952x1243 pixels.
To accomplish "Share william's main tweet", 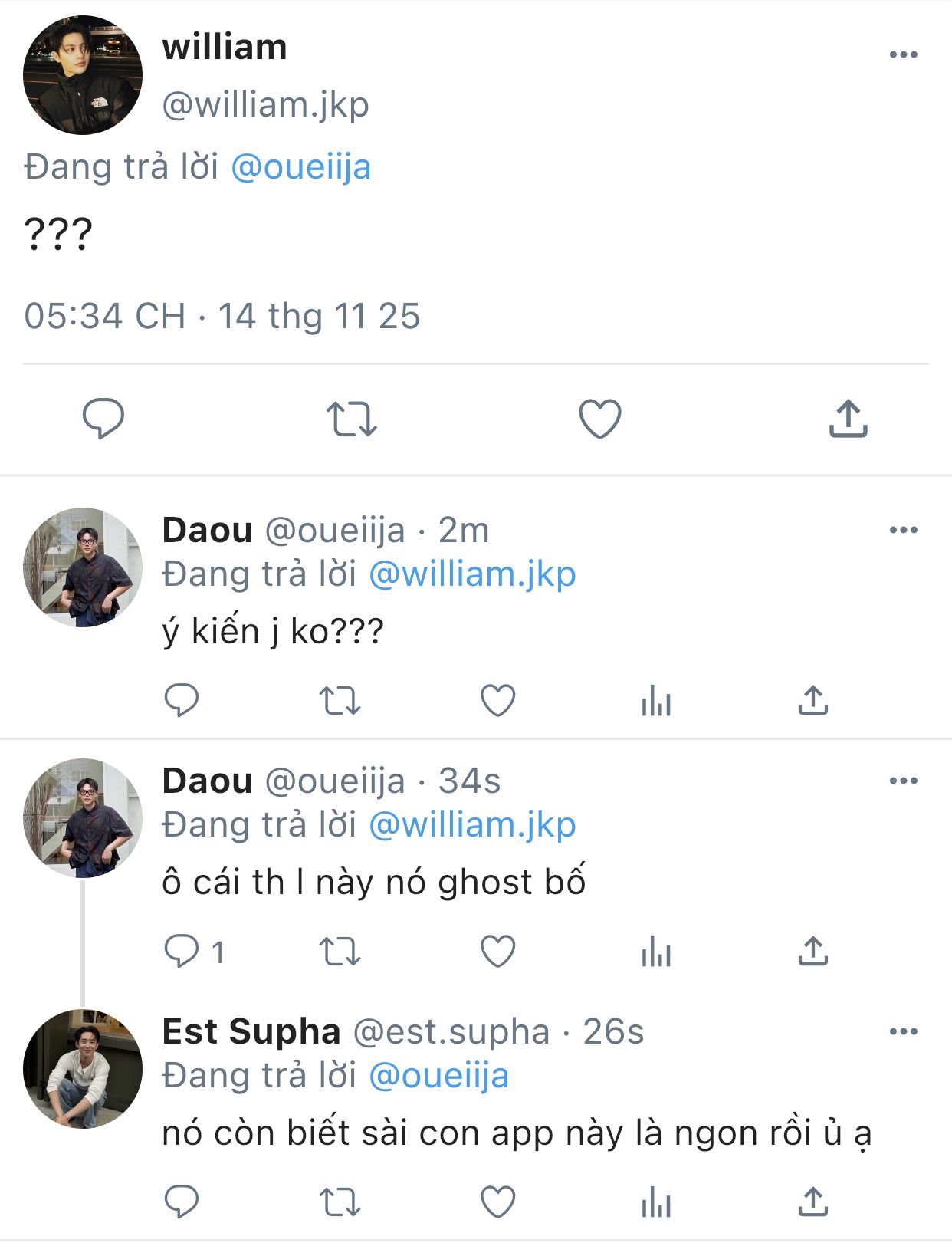I will pos(848,419).
